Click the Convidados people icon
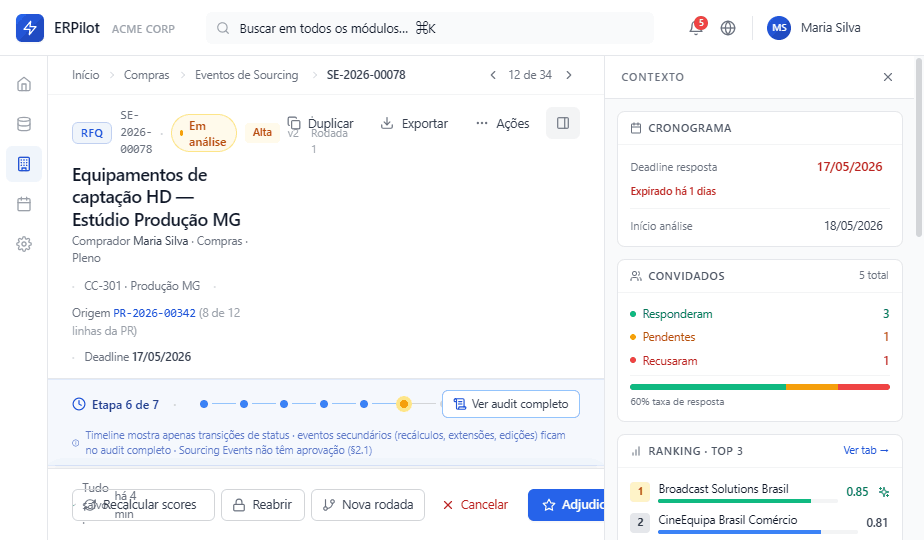Screen dimensions: 924x540 tap(636, 276)
